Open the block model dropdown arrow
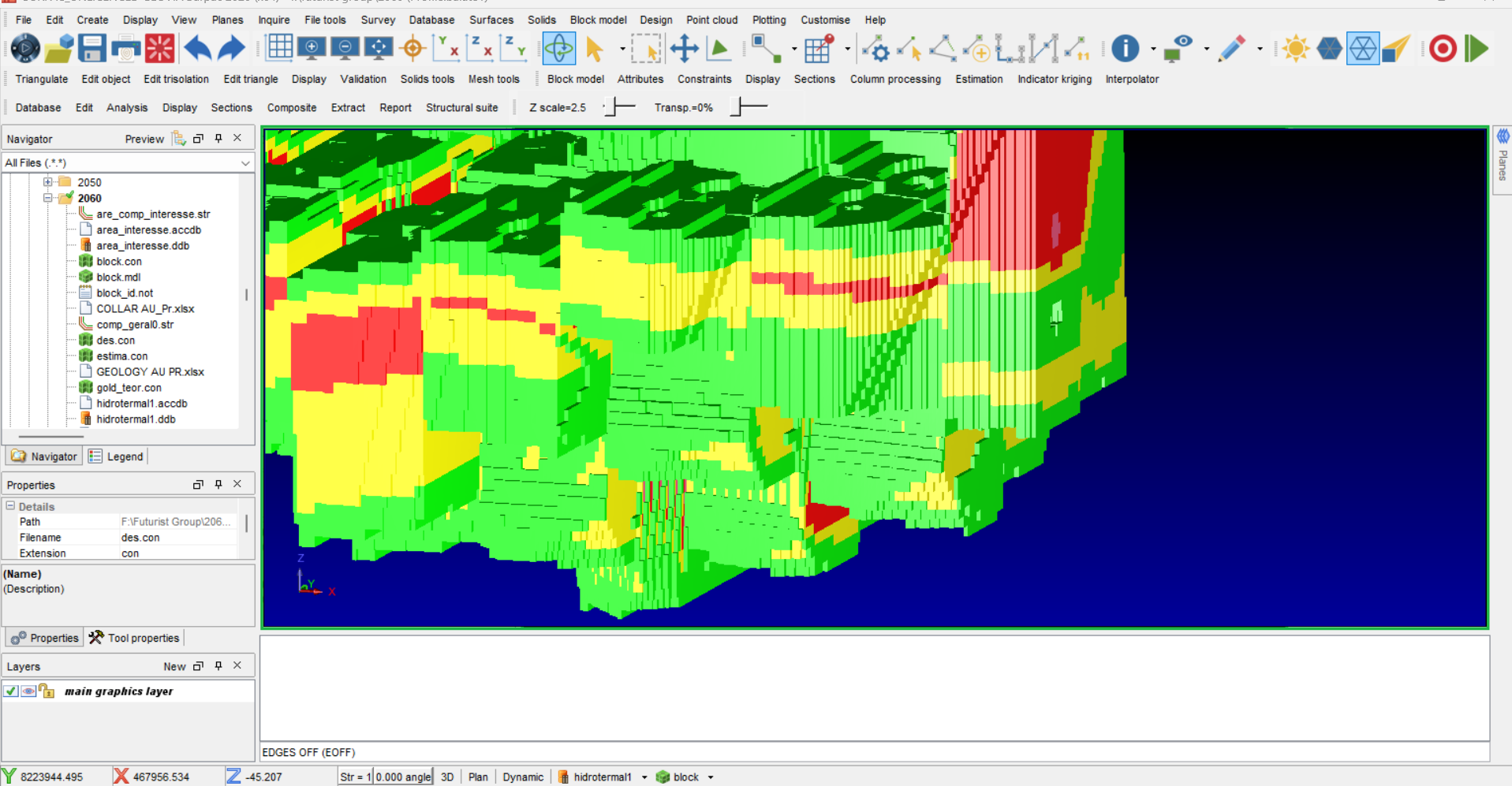Viewport: 1512px width, 786px height. (x=711, y=777)
